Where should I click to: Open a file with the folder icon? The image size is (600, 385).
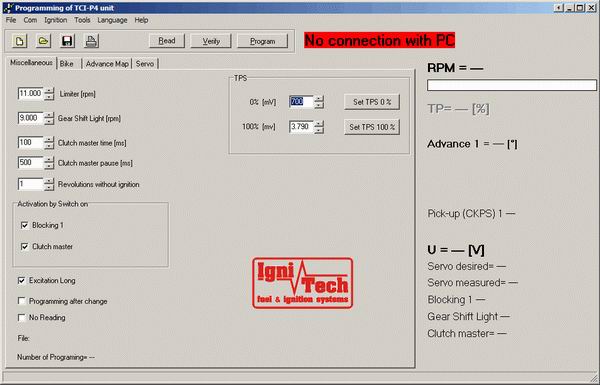43,41
